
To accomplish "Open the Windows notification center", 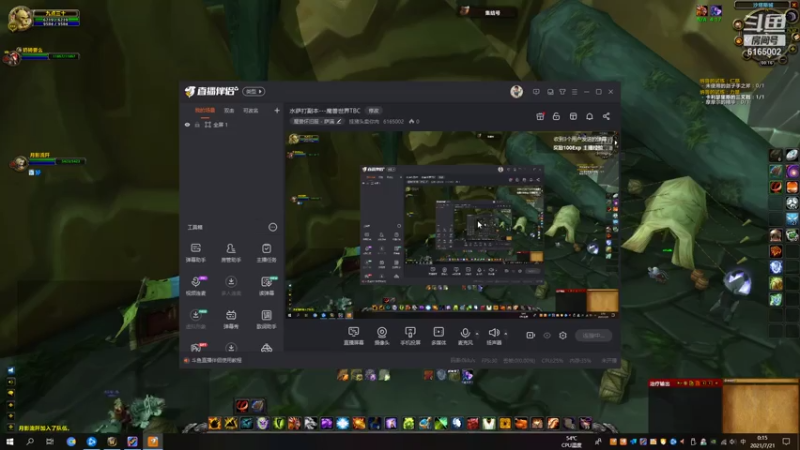I will pos(786,442).
